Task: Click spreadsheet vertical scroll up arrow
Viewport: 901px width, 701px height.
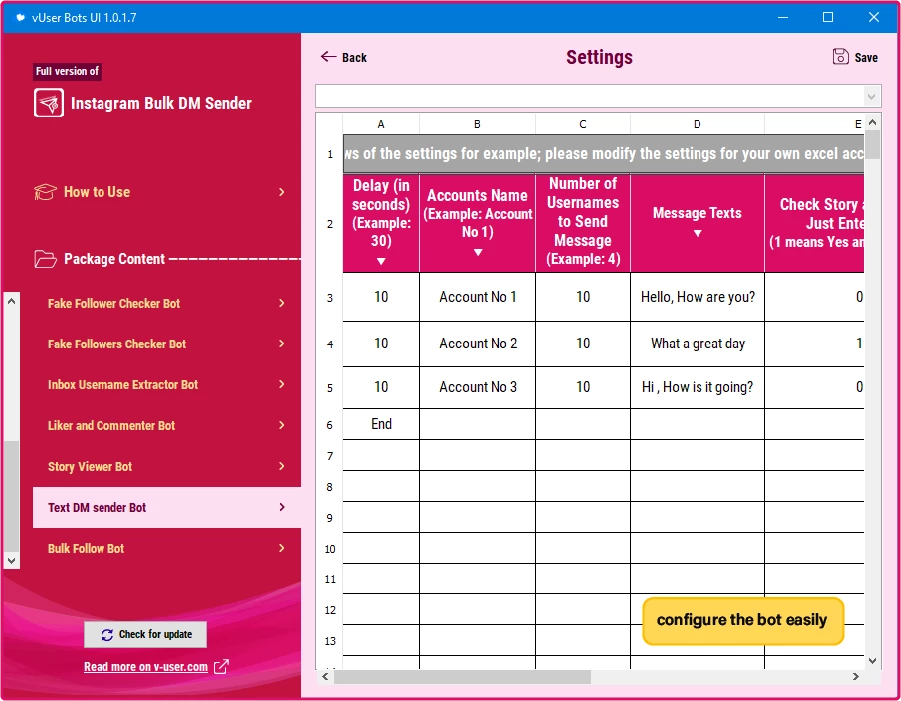Action: point(872,122)
